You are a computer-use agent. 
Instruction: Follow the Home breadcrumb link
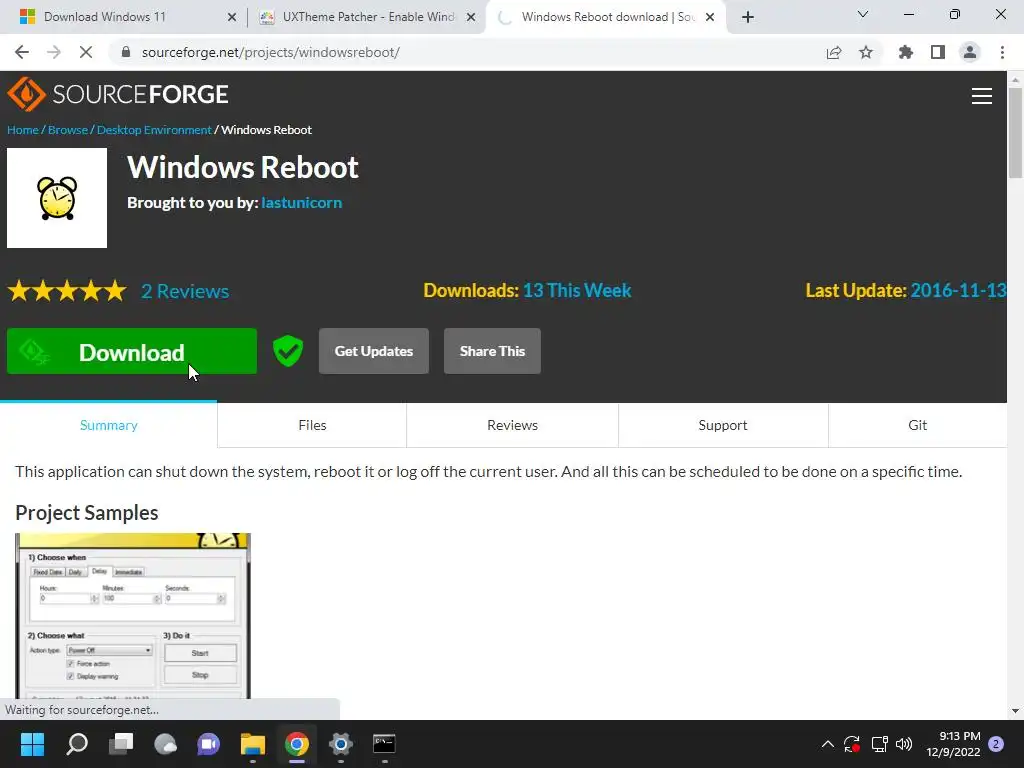click(23, 130)
